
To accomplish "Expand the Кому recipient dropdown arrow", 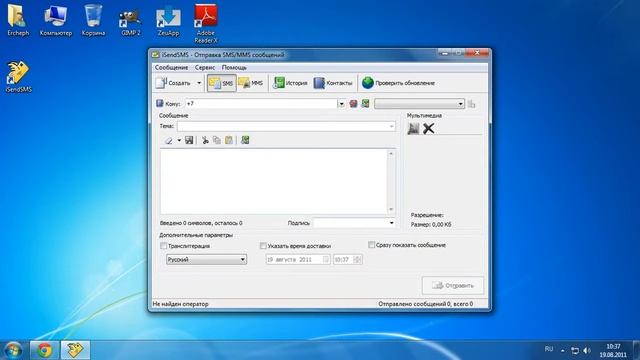I will (341, 104).
